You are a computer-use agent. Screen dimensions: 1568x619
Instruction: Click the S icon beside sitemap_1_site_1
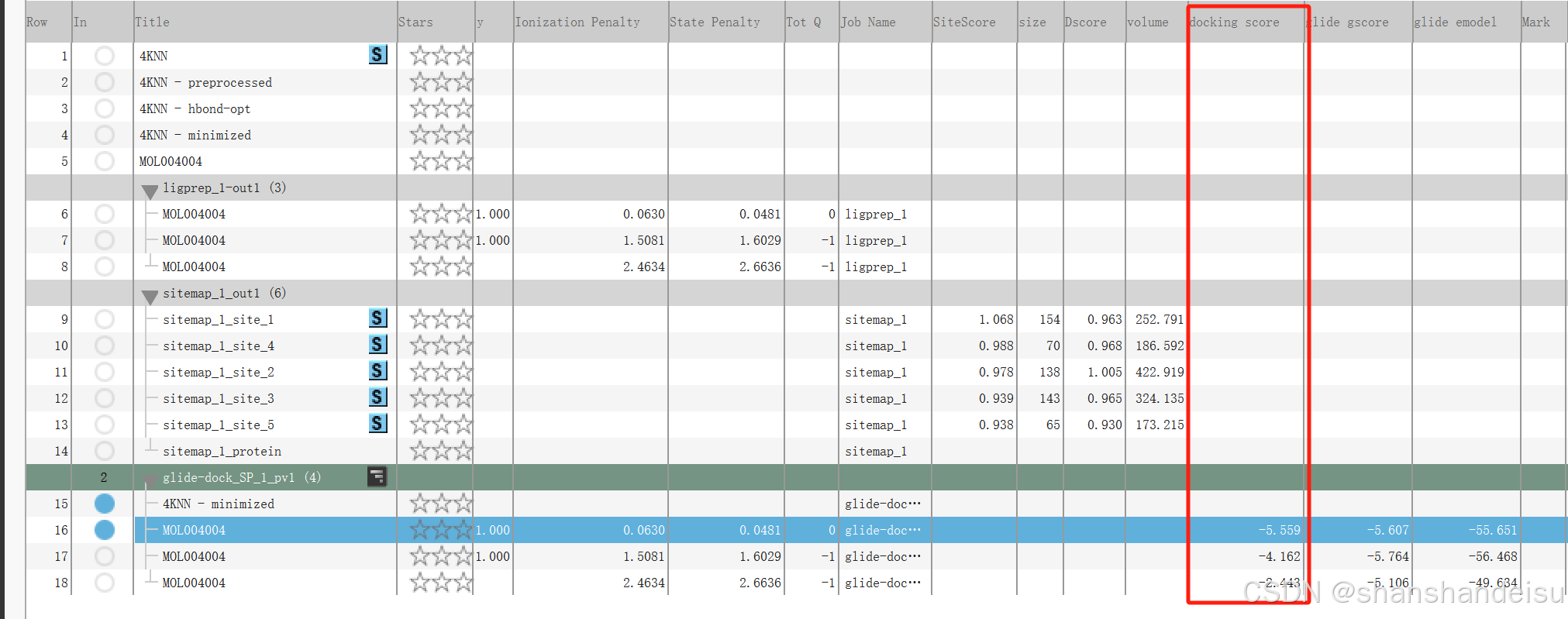pyautogui.click(x=377, y=318)
